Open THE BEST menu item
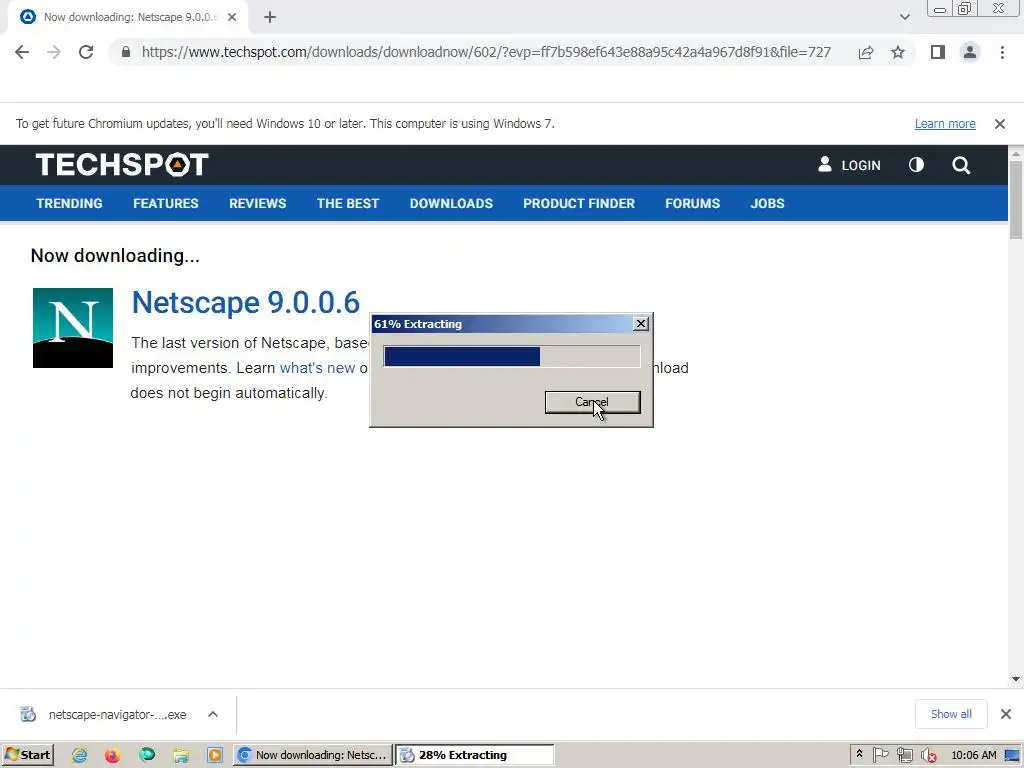 [348, 204]
